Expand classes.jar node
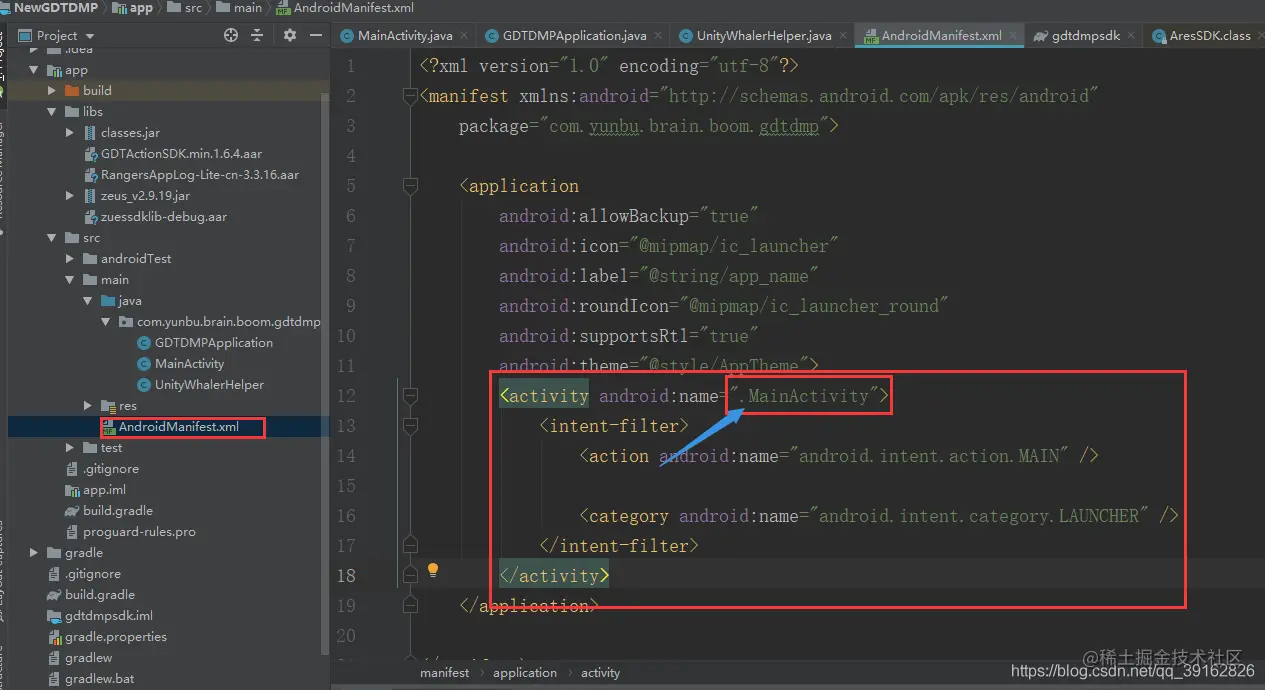This screenshot has height=690, width=1265. pyautogui.click(x=70, y=132)
